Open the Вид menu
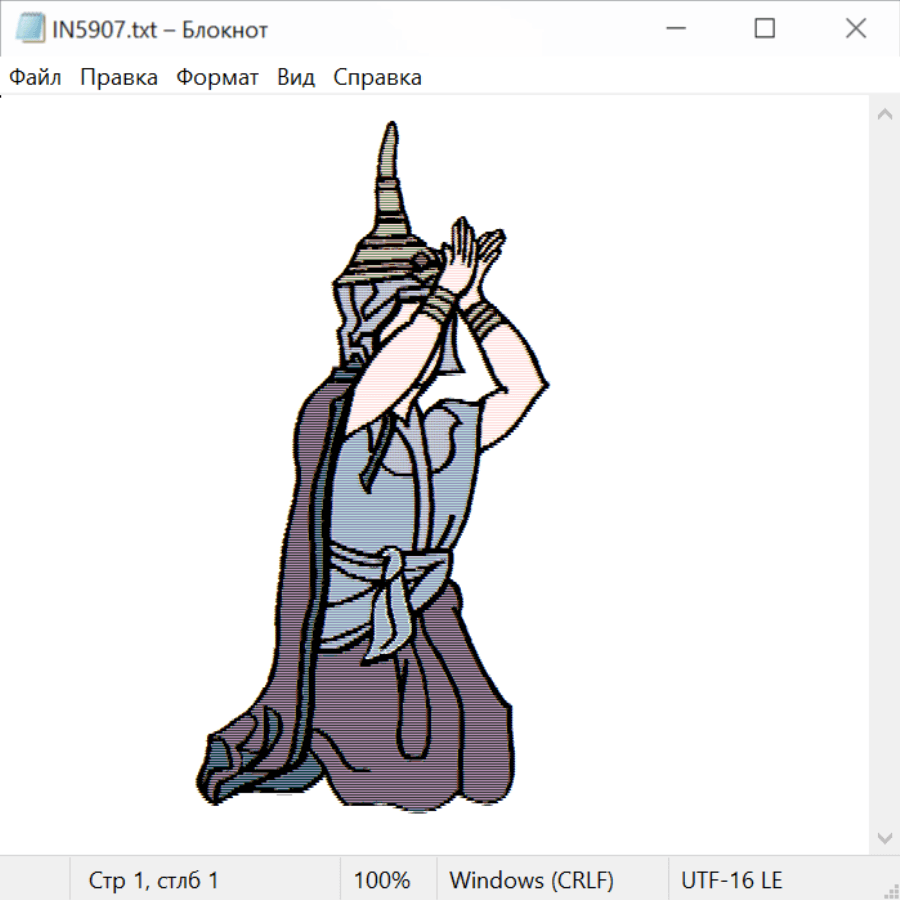The height and width of the screenshot is (900, 900). click(295, 78)
